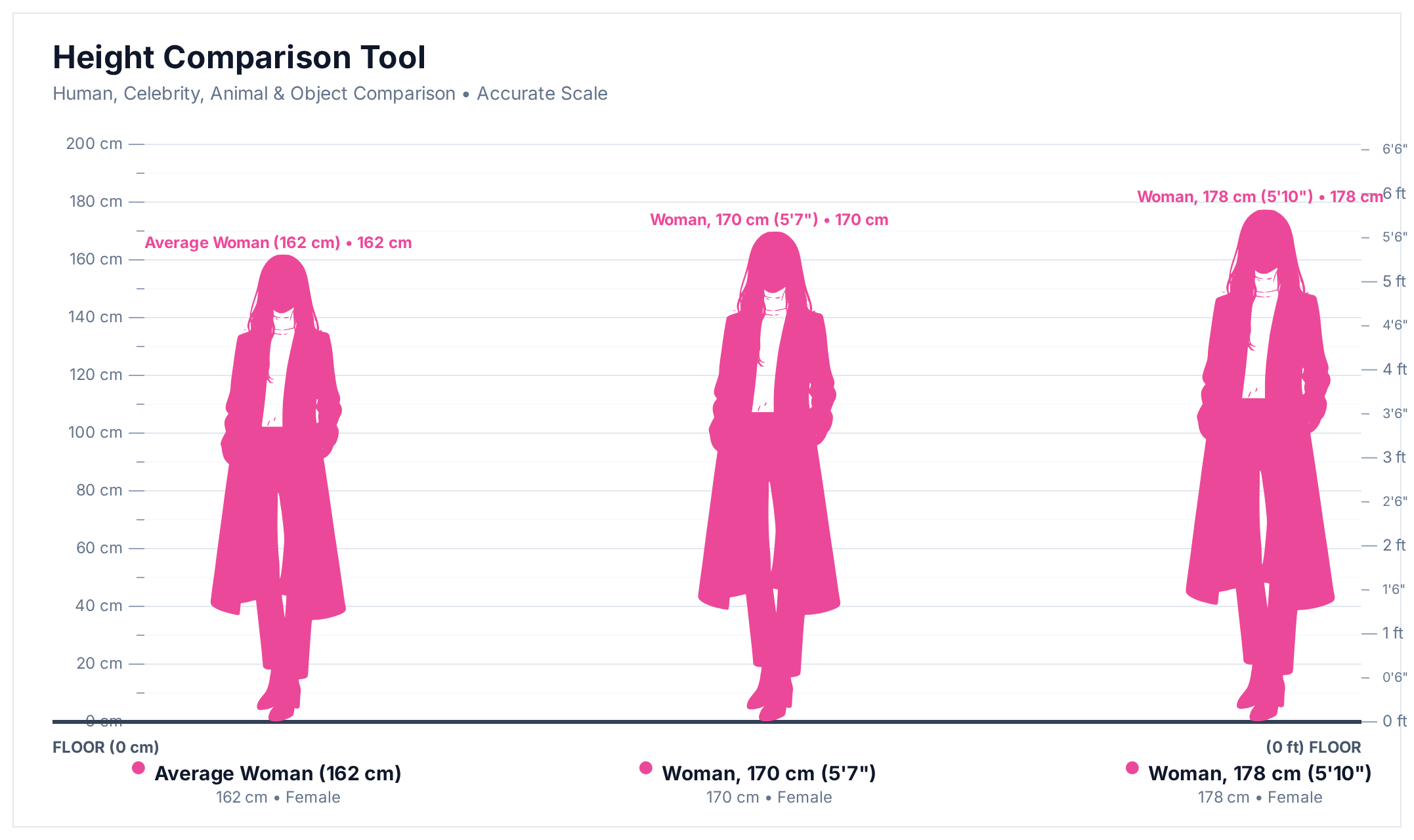Screen dimensions: 1414x840
Task: Click the '0'6"' axis label
Action: [x=1395, y=678]
